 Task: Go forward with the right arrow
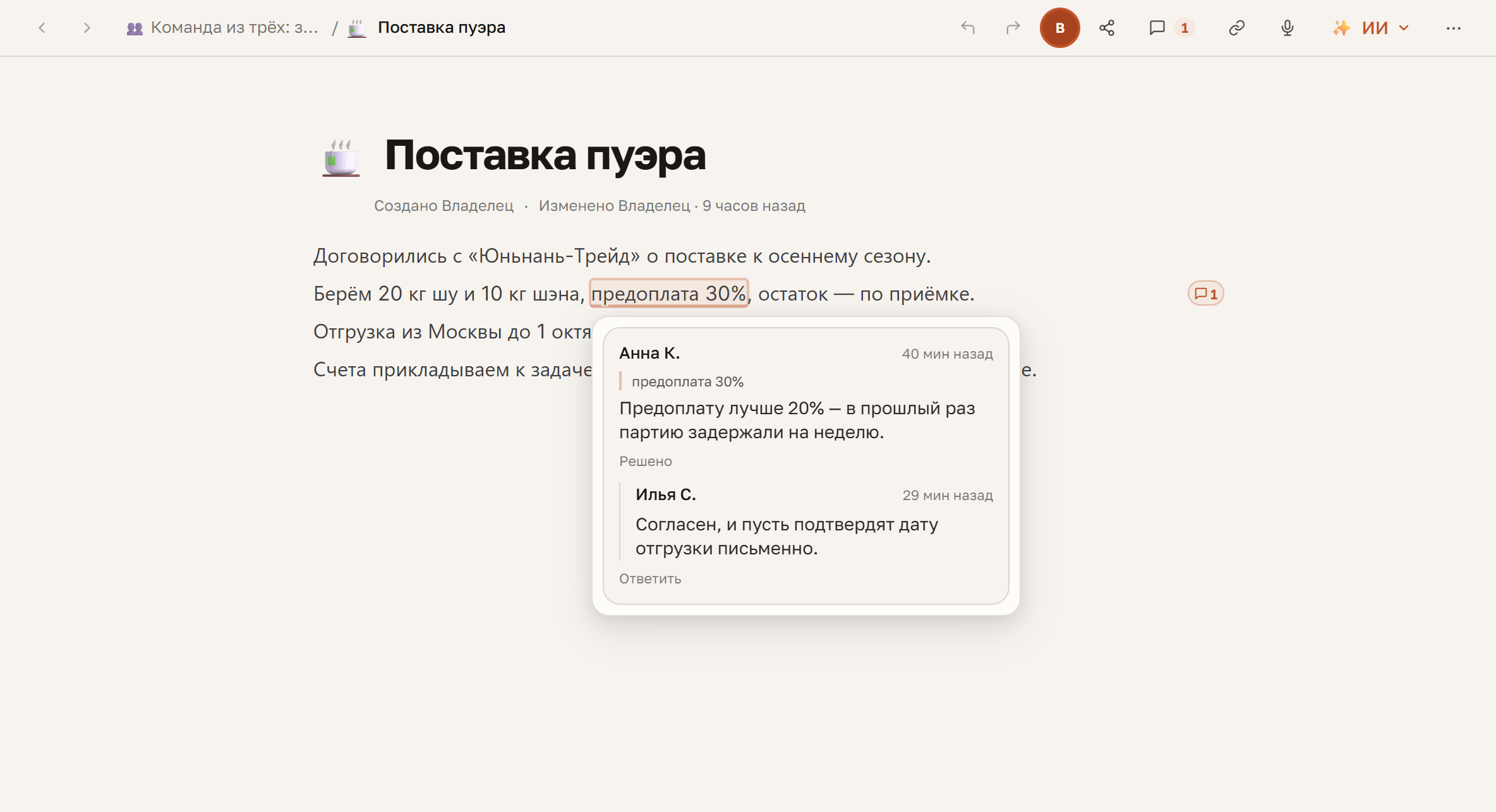pos(87,28)
